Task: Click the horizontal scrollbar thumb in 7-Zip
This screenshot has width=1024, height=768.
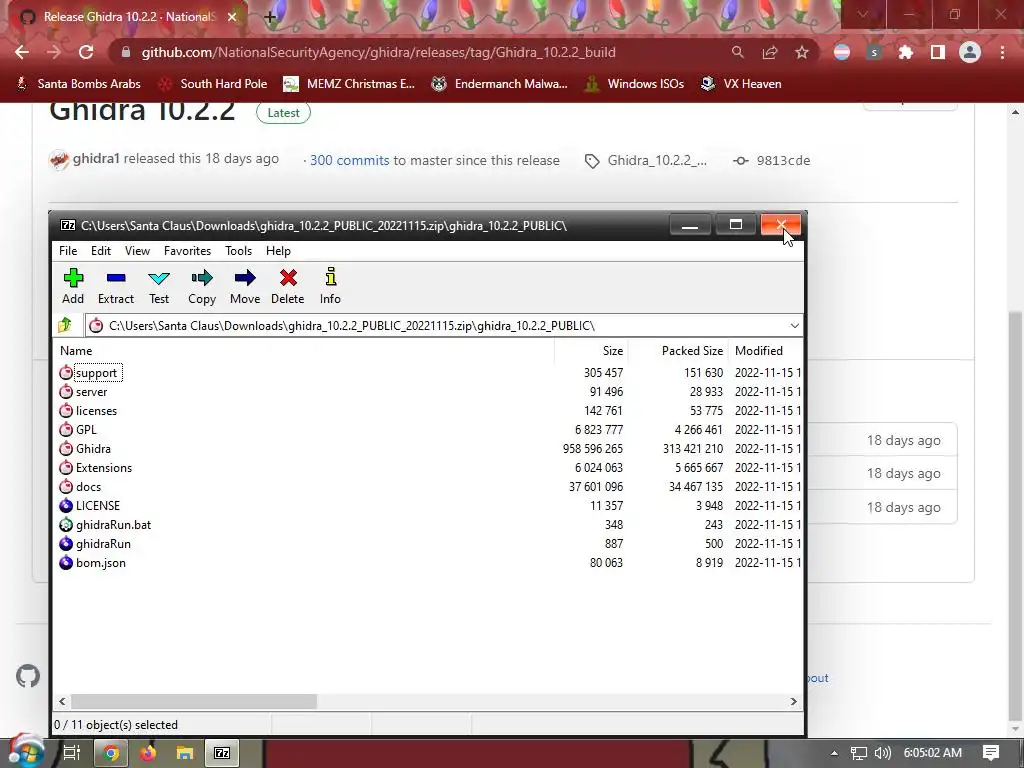Action: (x=194, y=701)
